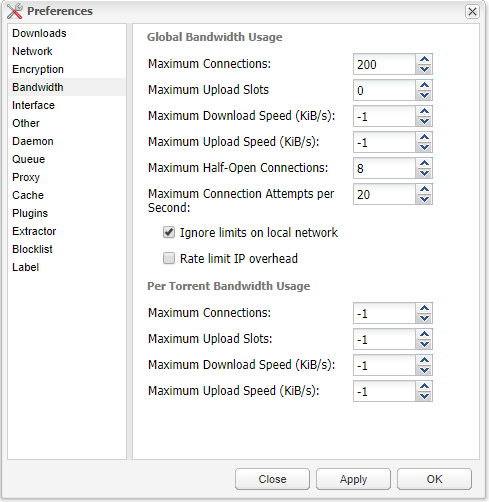This screenshot has width=489, height=502.
Task: Click Maximum Half-Open Connections field showing 8
Action: click(385, 168)
